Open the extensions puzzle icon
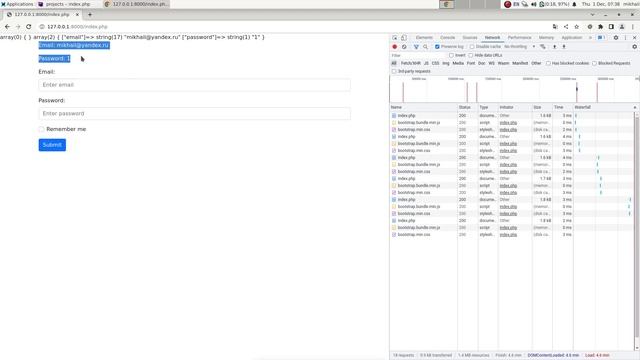 click(600, 27)
